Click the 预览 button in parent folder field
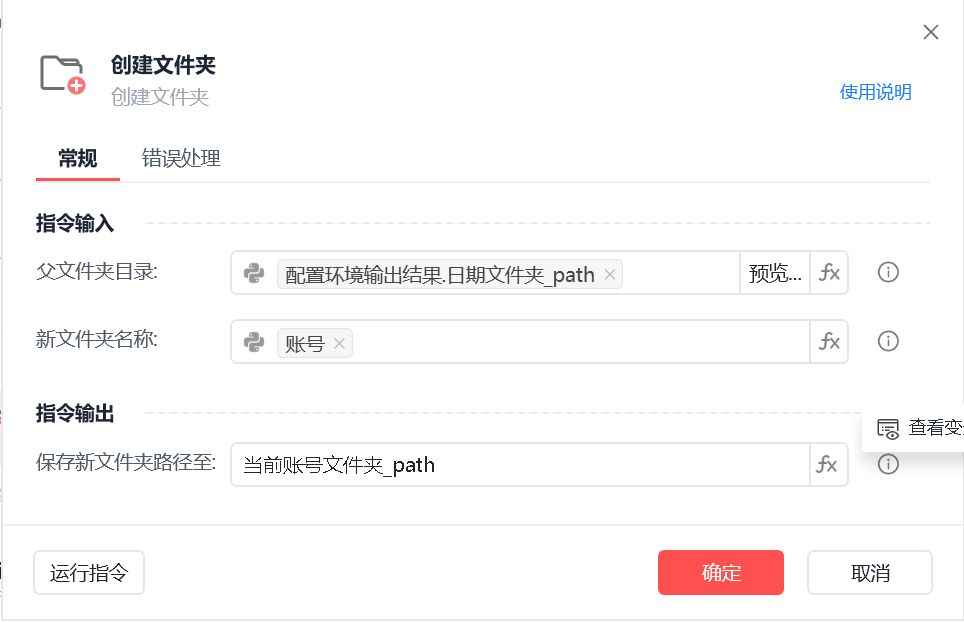 point(774,273)
